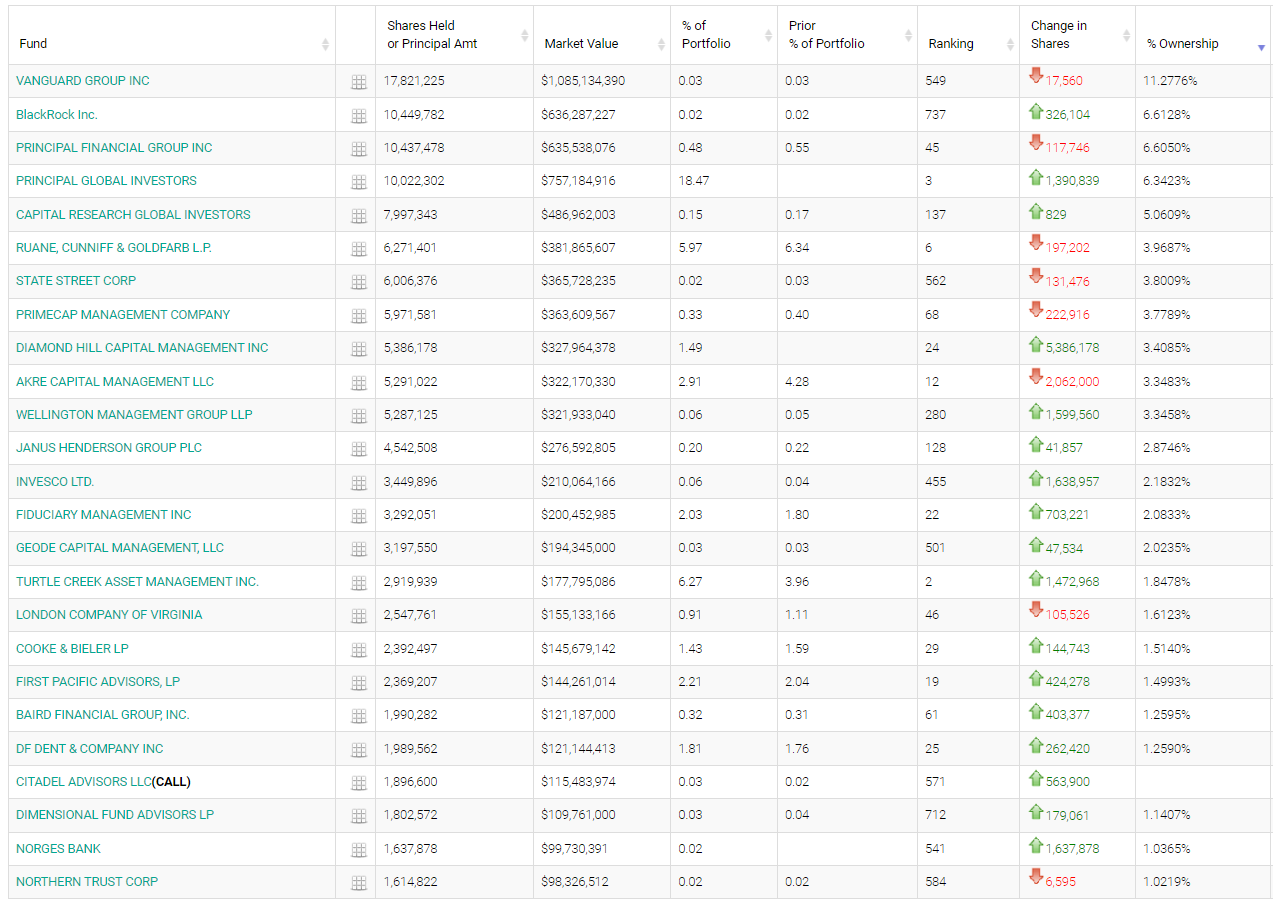Open PRIMECAP MANAGEMENT COMPANY link
The image size is (1273, 903).
pos(123,315)
